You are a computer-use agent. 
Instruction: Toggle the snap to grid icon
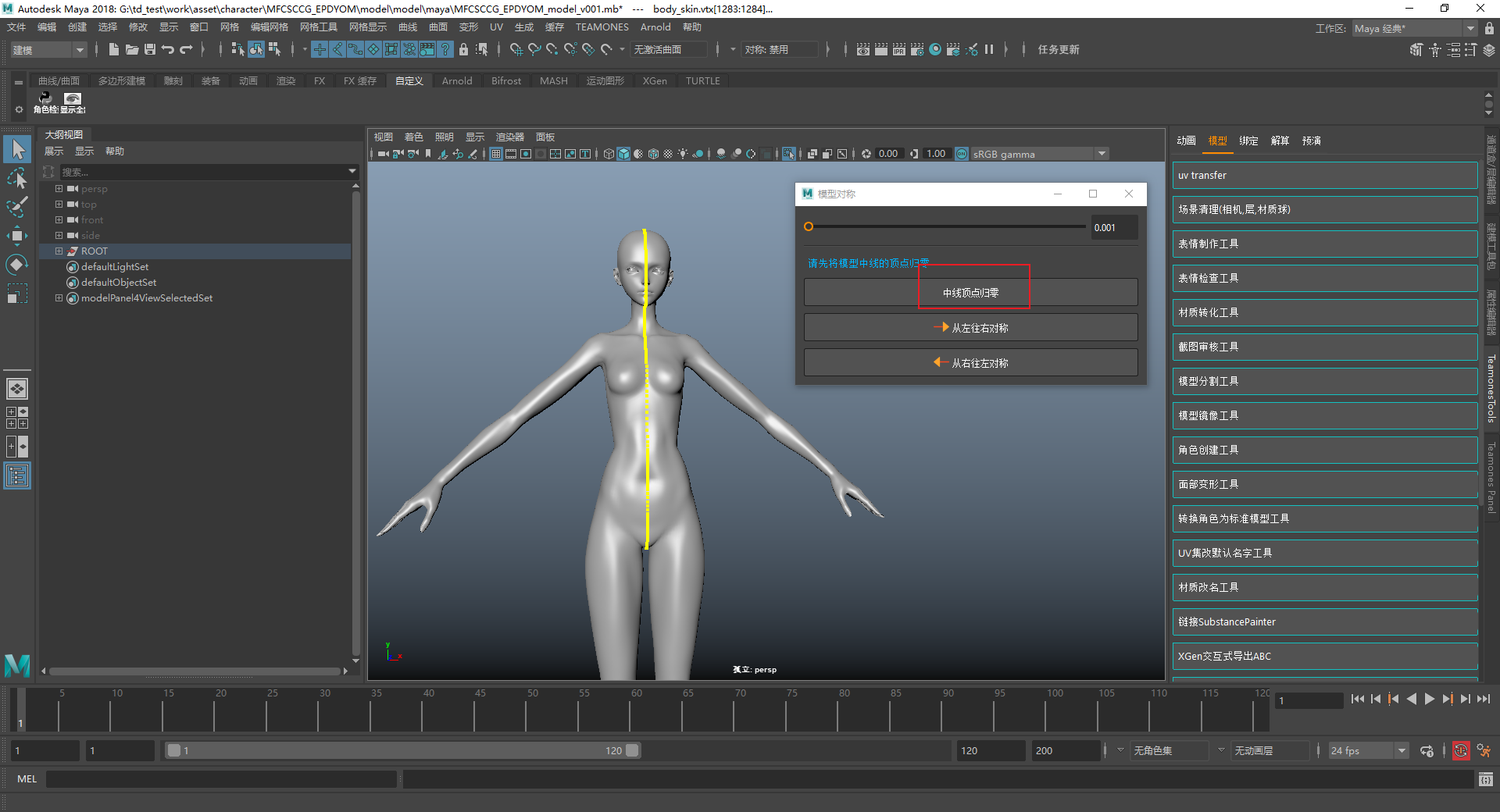pos(516,50)
